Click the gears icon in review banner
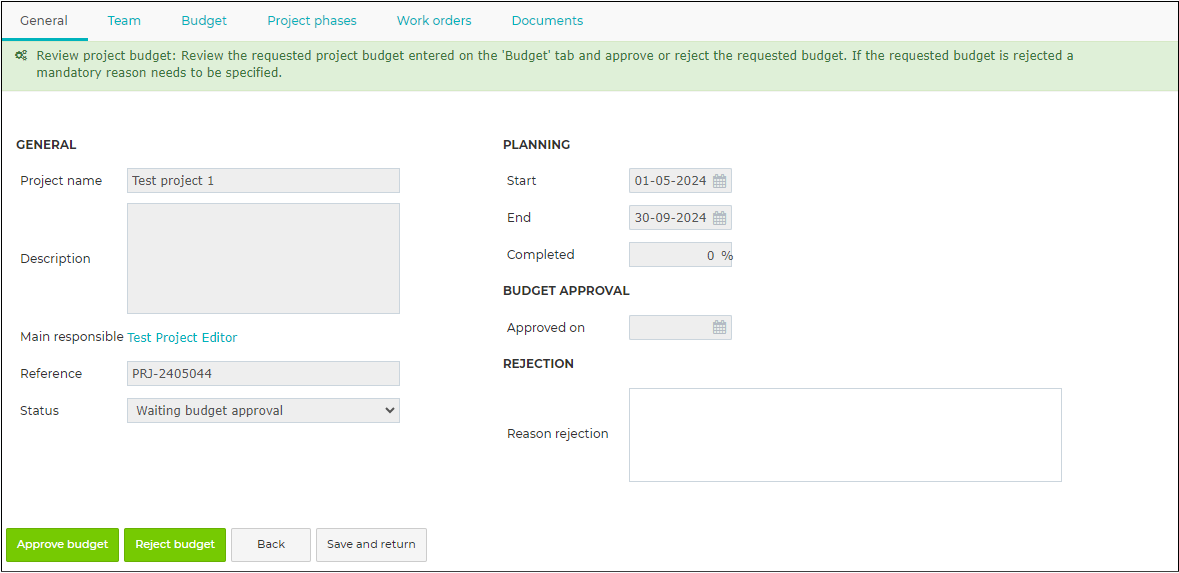The height and width of the screenshot is (573, 1179). (22, 55)
